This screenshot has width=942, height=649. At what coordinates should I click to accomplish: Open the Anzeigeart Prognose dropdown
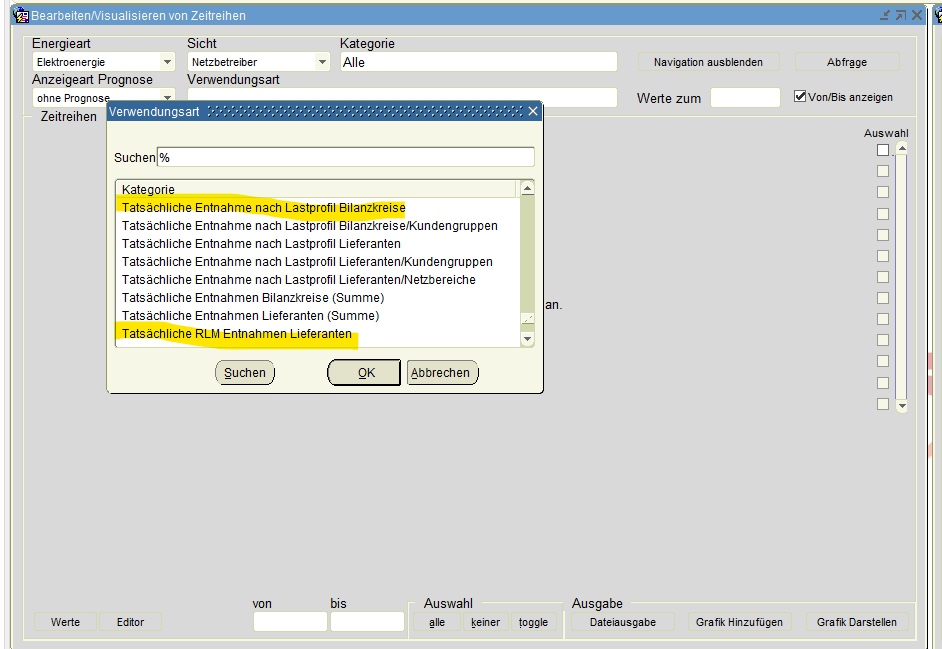[167, 98]
